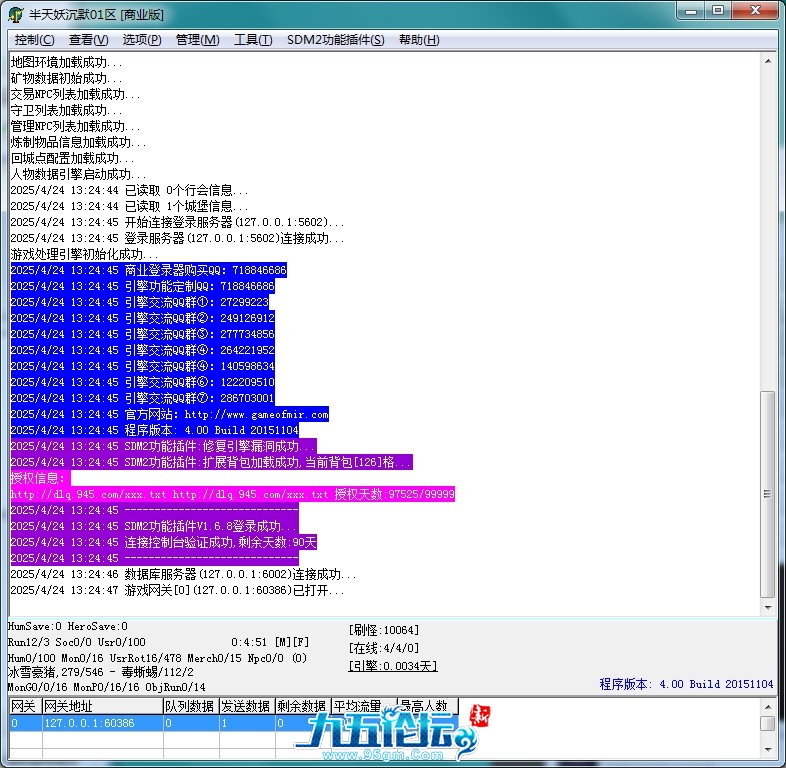Click the 引擎交流QQ群②: 249126912 line
The image size is (786, 768).
(142, 318)
